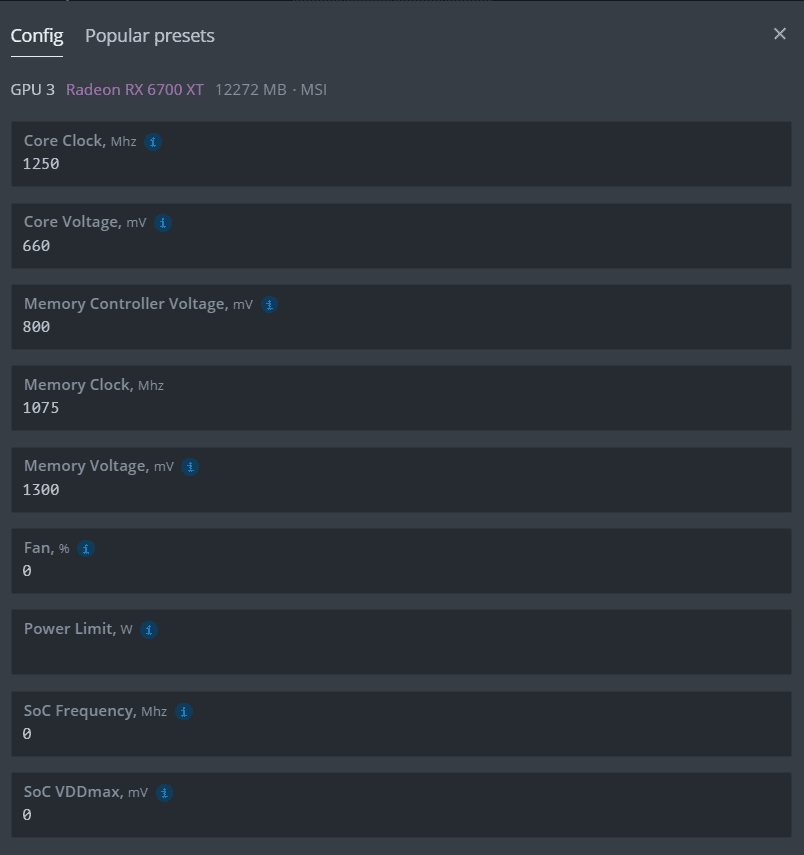This screenshot has width=804, height=855.
Task: Open Memory Controller Voltage info tooltip icon
Action: (269, 305)
